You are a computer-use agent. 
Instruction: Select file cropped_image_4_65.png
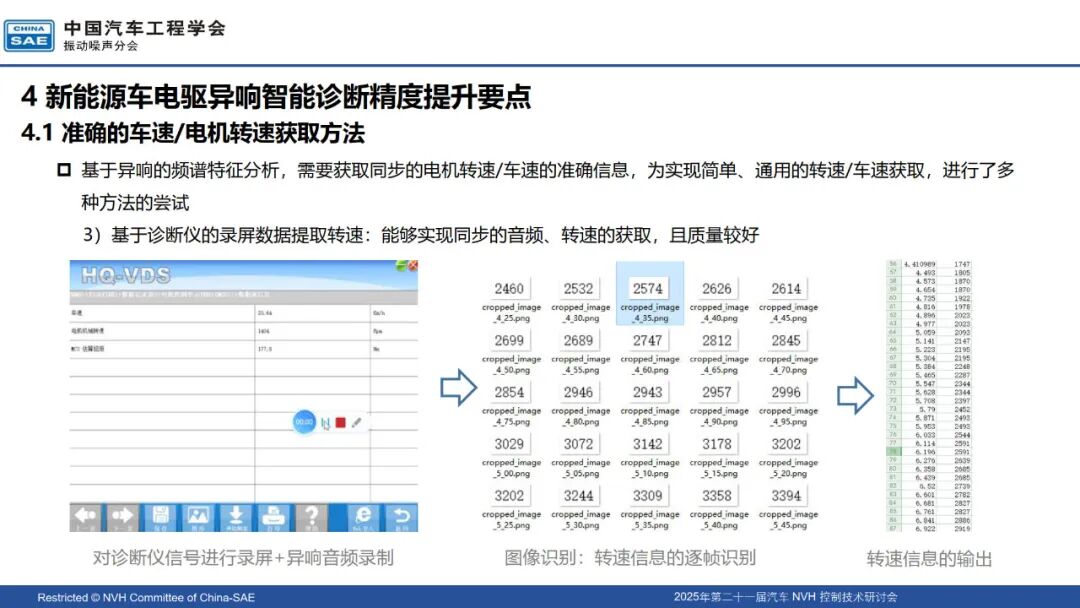point(718,353)
